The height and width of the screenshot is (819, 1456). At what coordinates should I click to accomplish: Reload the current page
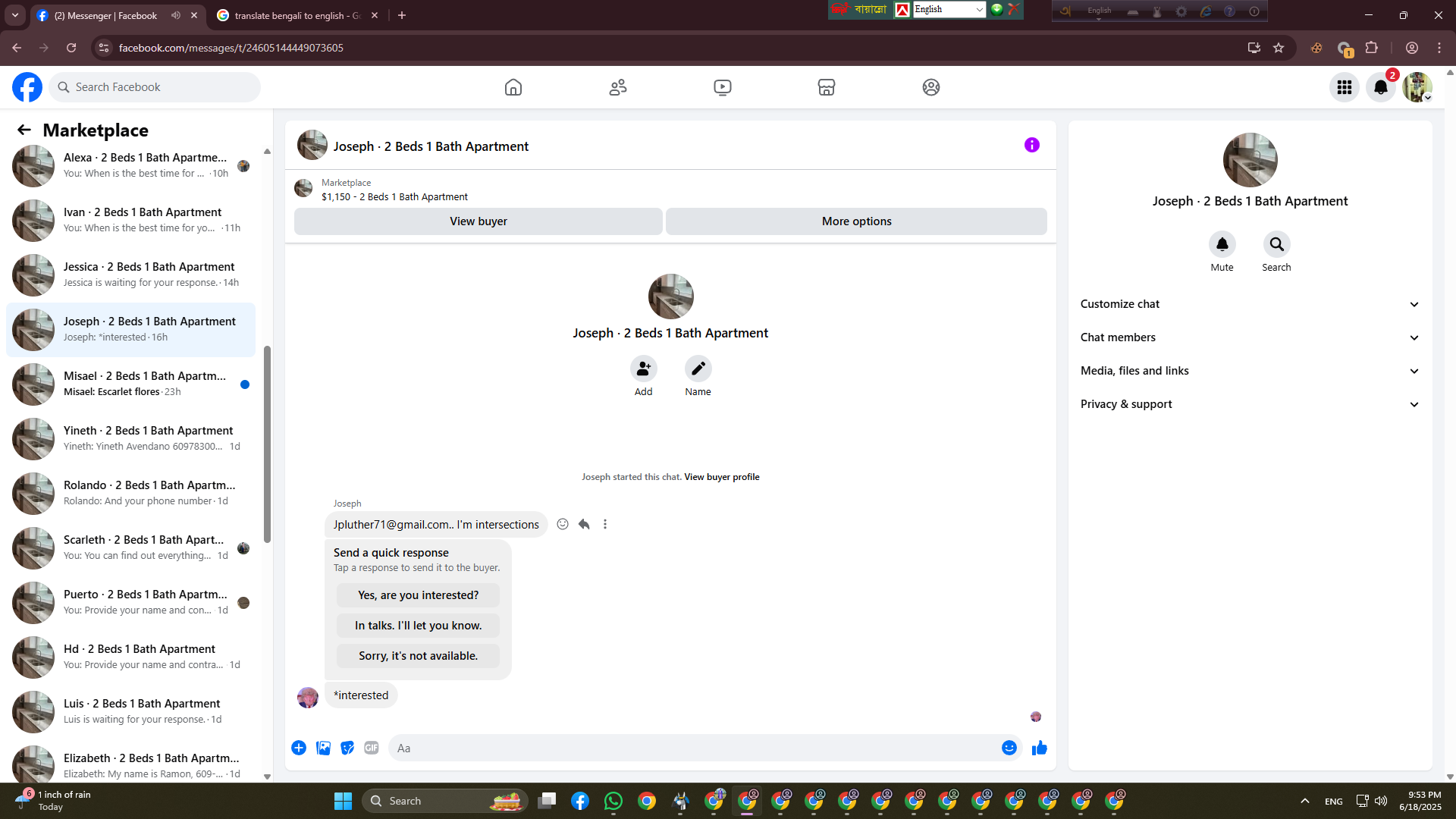click(x=71, y=48)
